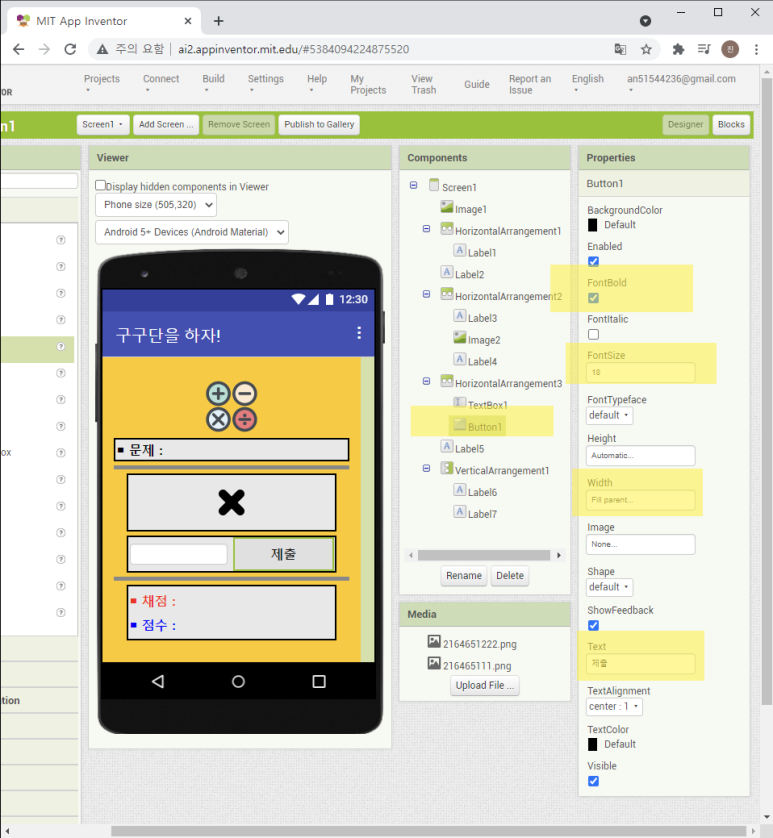Open the TextAlignment center dropdown
Viewport: 773px width, 838px height.
click(x=614, y=707)
